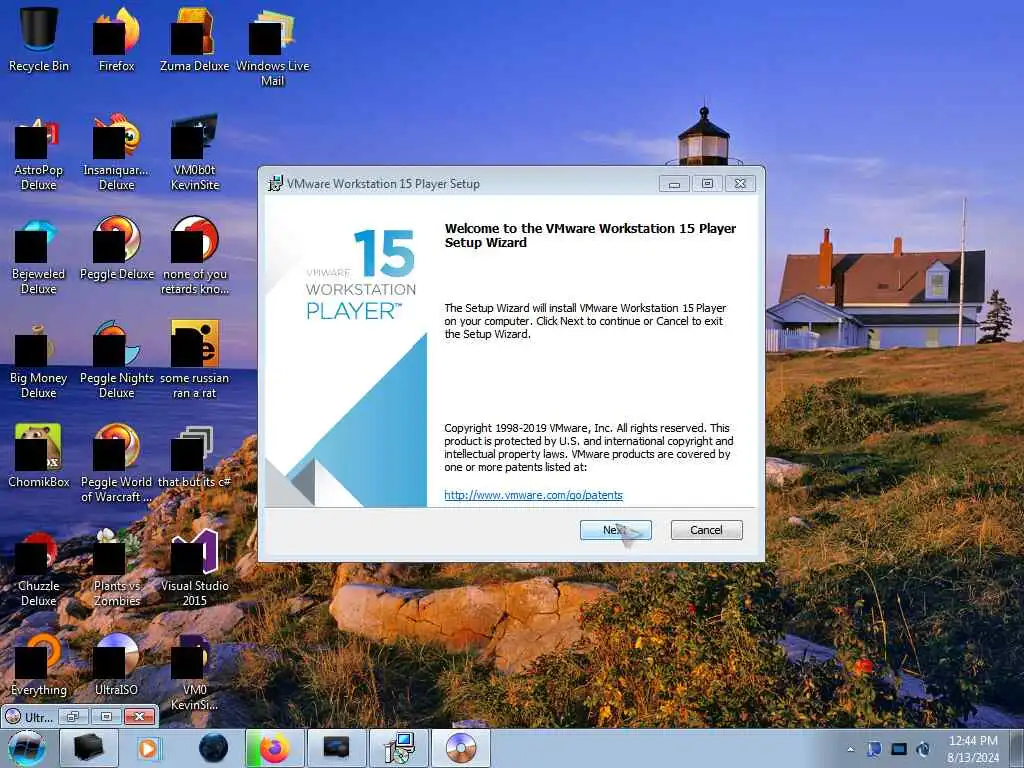The image size is (1024, 768).
Task: Maximize the minimized UltraISO window
Action: tap(106, 717)
